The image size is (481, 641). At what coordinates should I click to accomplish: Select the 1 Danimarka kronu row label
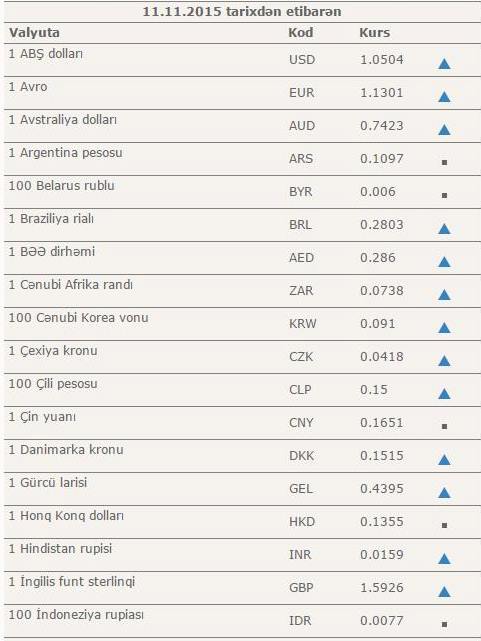[66, 450]
